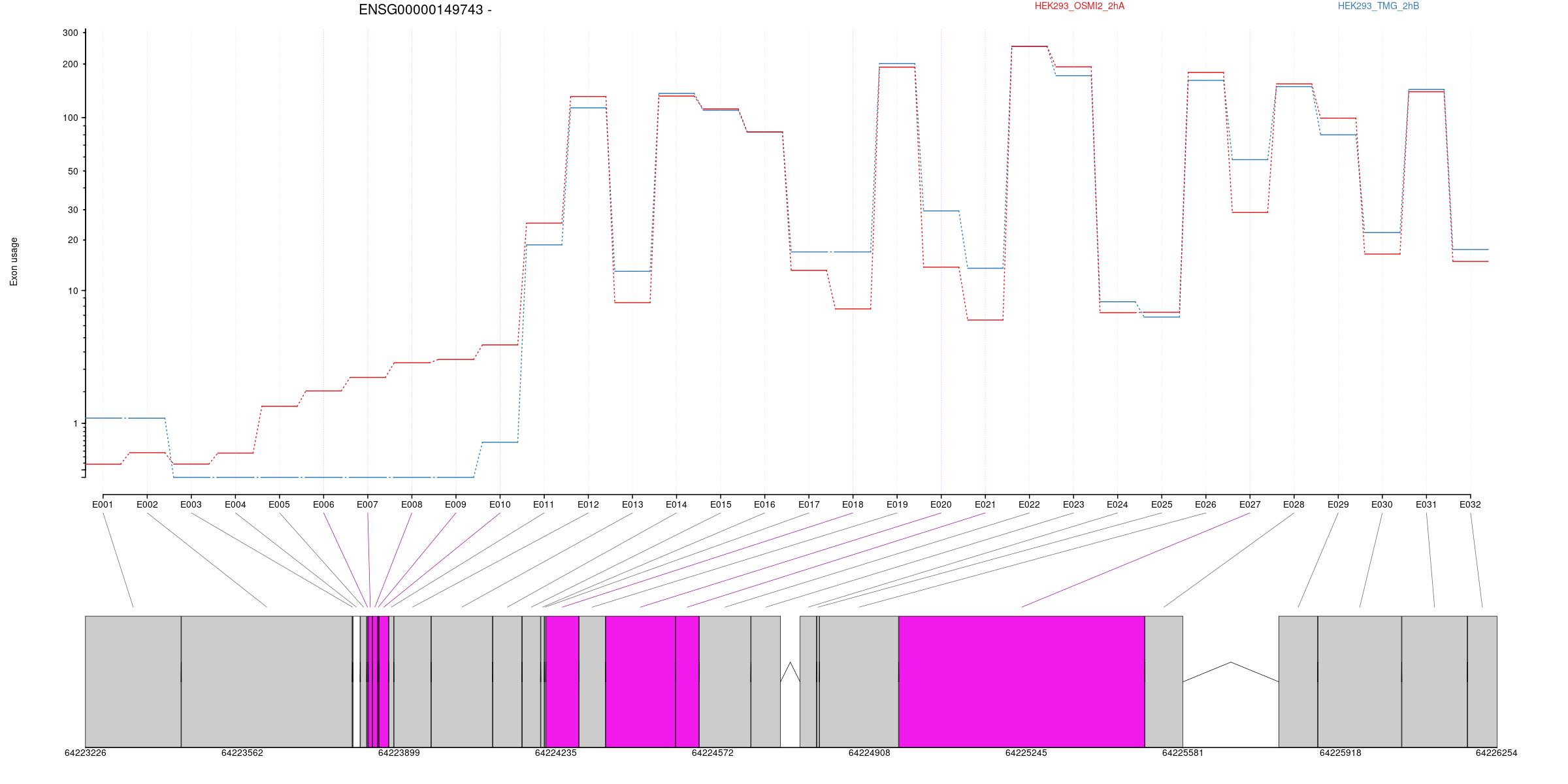
Task: Click the leftmost gray exon block
Action: pos(133,681)
